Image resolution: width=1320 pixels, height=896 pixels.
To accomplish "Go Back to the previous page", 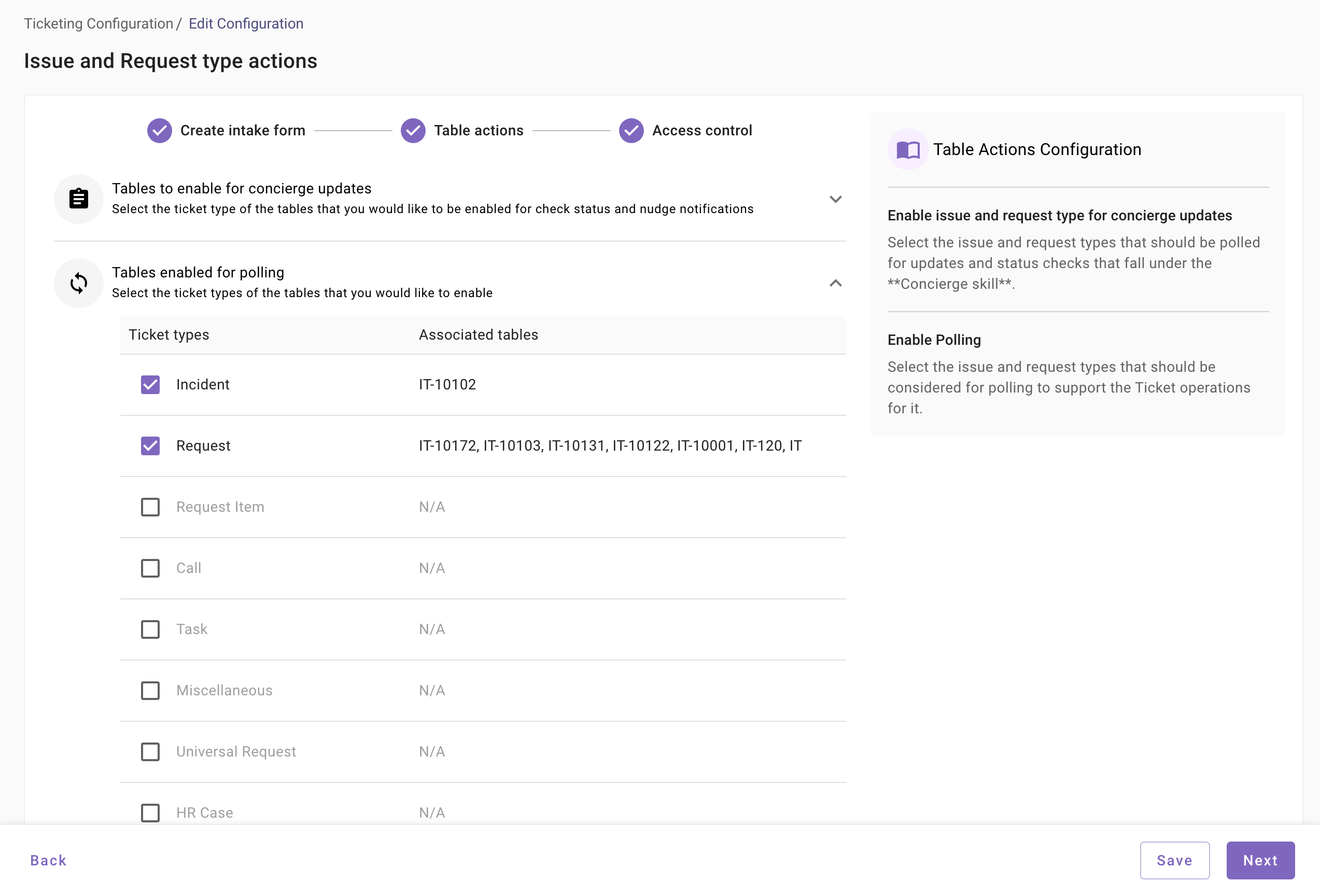I will pos(48,860).
